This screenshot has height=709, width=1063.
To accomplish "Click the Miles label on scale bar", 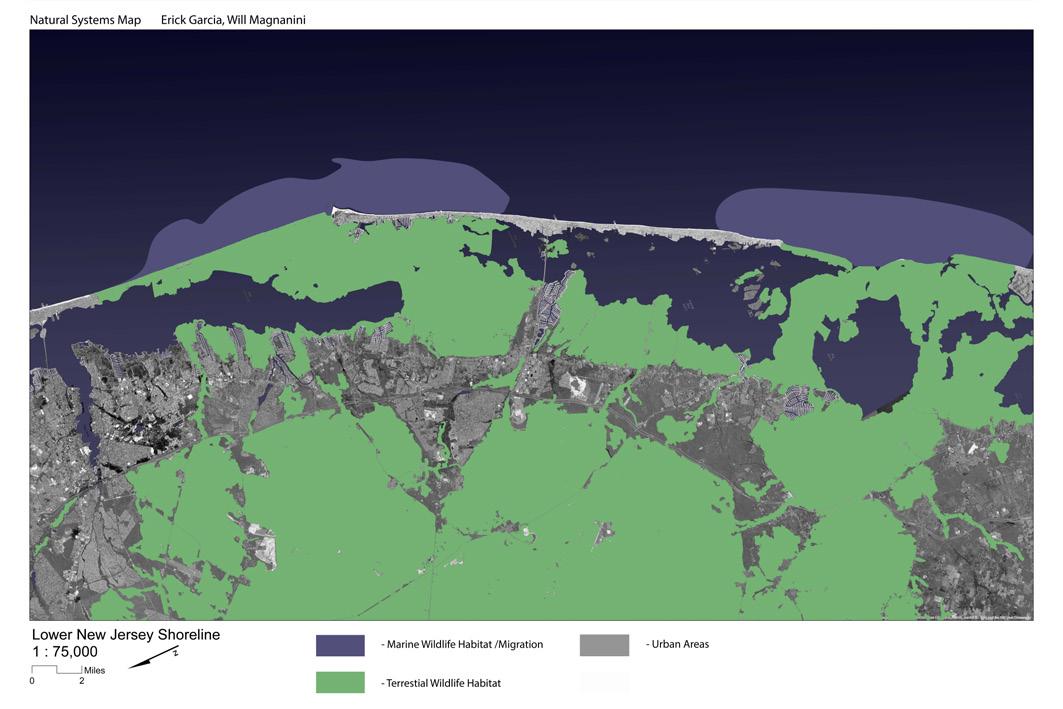I will [95, 670].
